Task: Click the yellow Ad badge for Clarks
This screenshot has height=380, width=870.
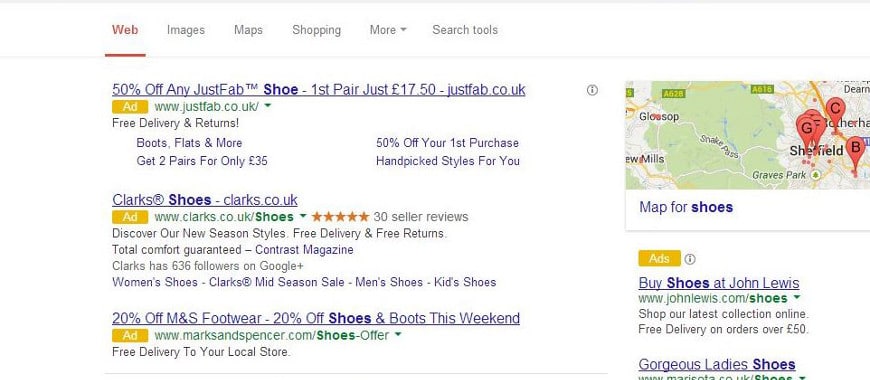Action: click(130, 216)
